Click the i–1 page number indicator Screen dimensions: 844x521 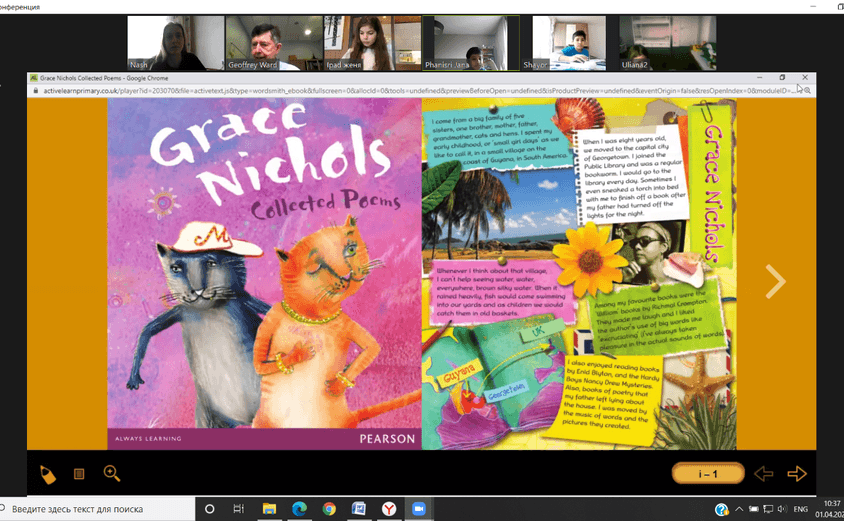708,474
